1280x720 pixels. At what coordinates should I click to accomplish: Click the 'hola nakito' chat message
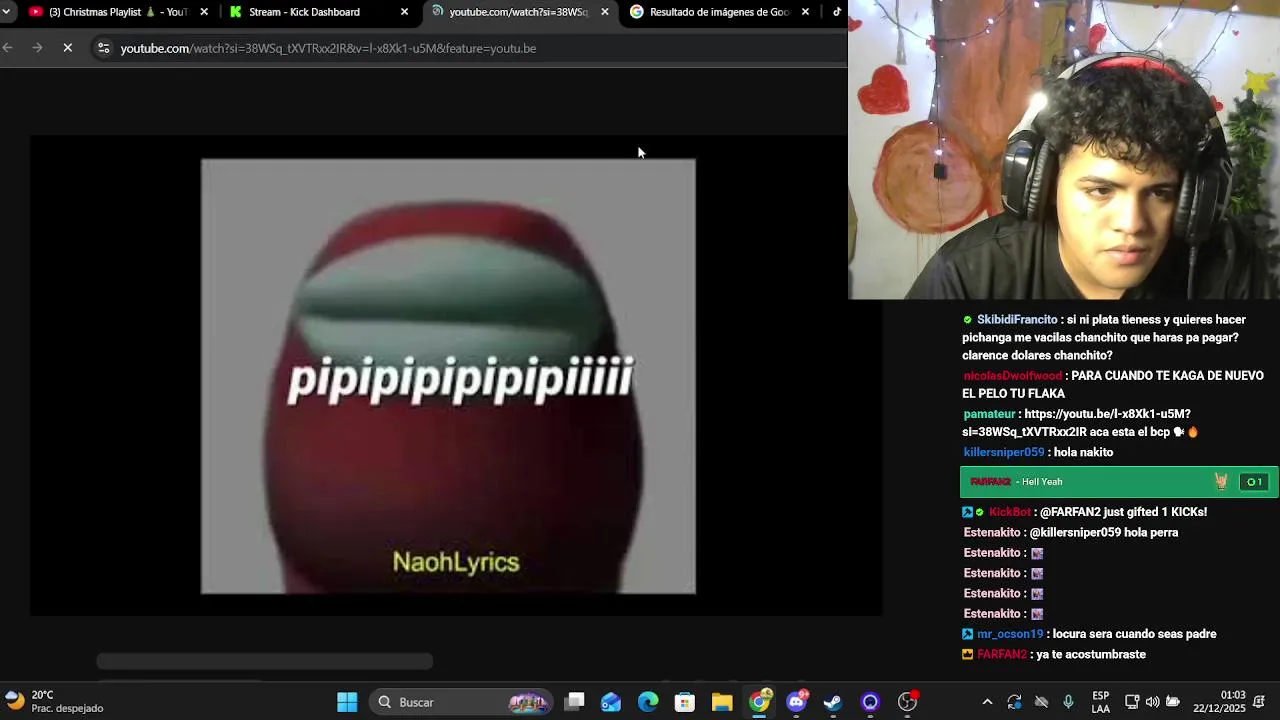[1083, 452]
